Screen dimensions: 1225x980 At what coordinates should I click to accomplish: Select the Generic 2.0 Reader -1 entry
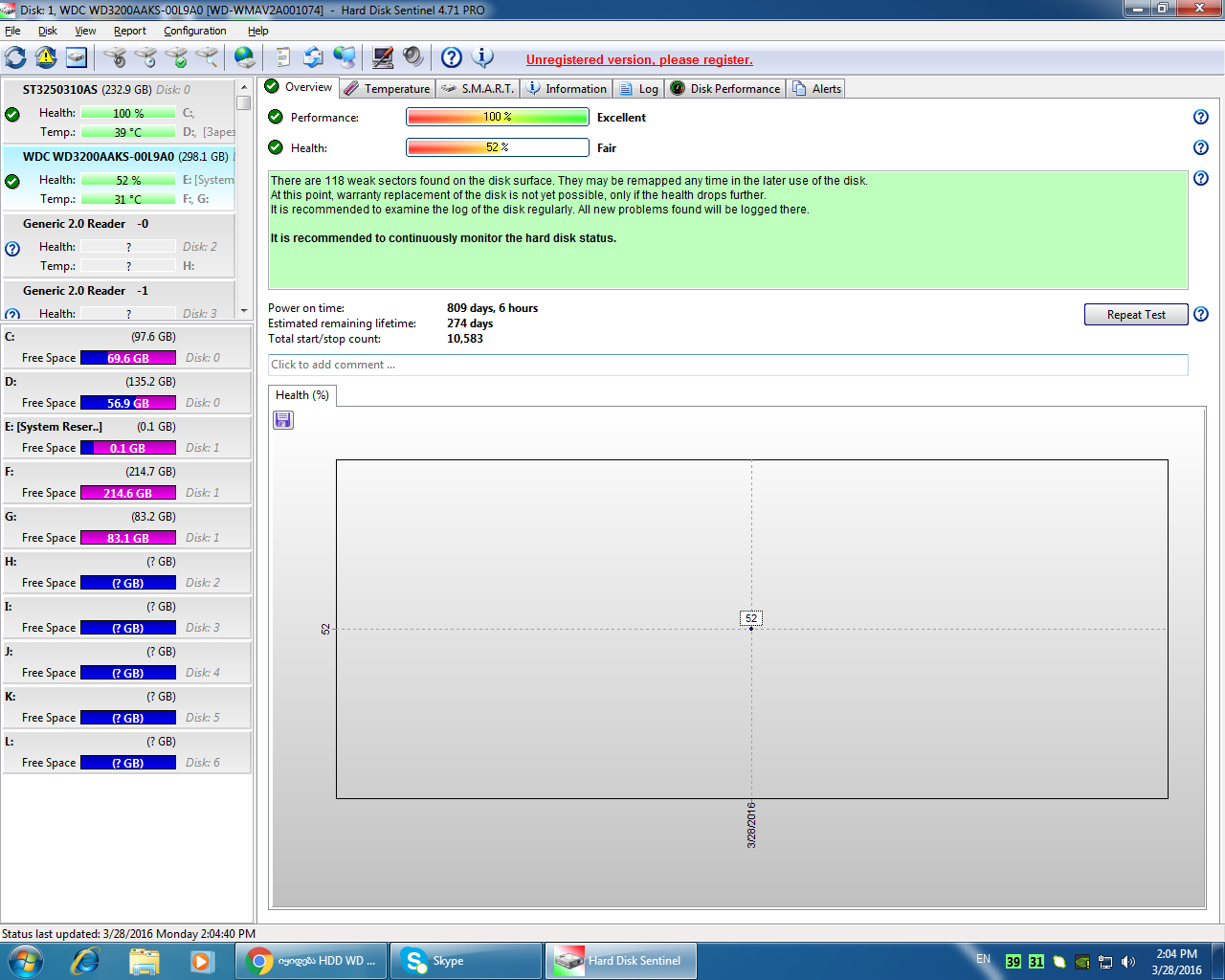point(119,301)
